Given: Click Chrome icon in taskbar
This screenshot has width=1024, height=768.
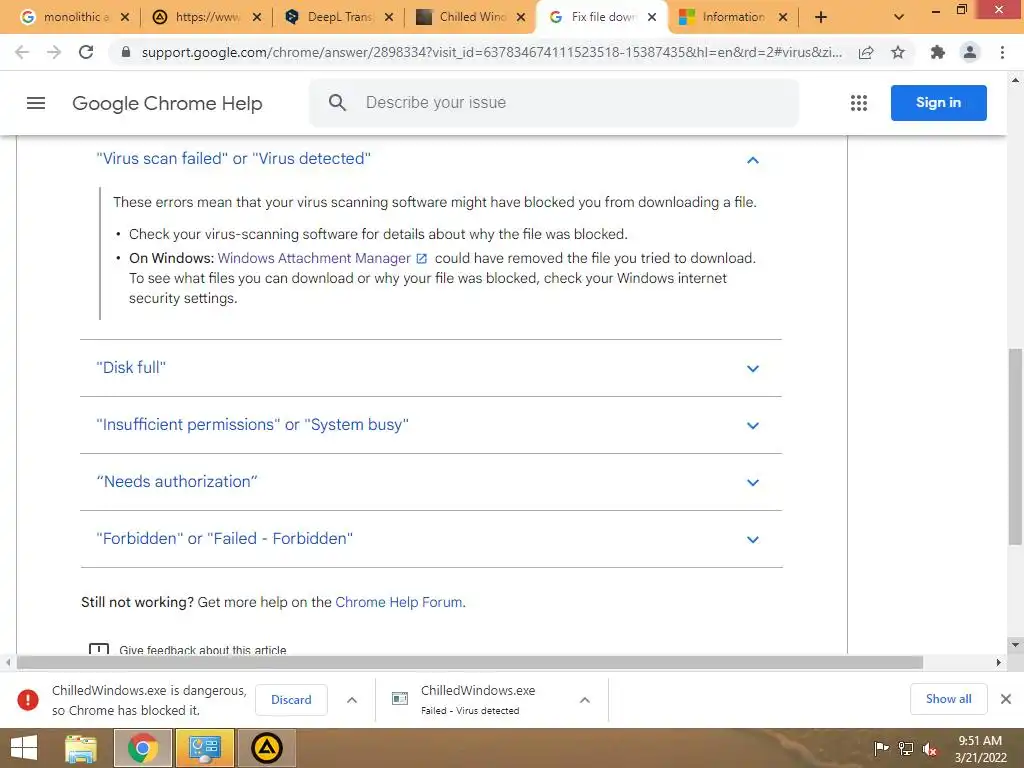Looking at the screenshot, I should pyautogui.click(x=142, y=748).
